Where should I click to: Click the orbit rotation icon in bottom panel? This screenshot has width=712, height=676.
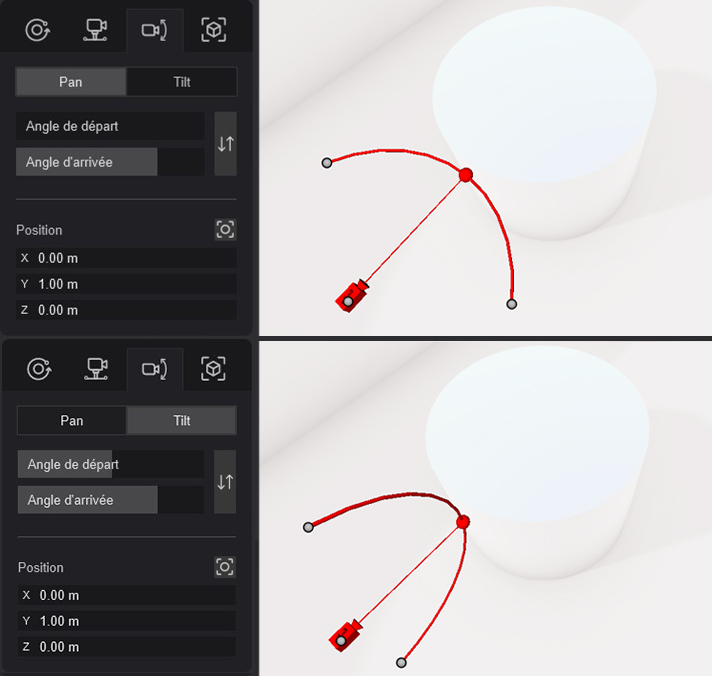coord(39,369)
